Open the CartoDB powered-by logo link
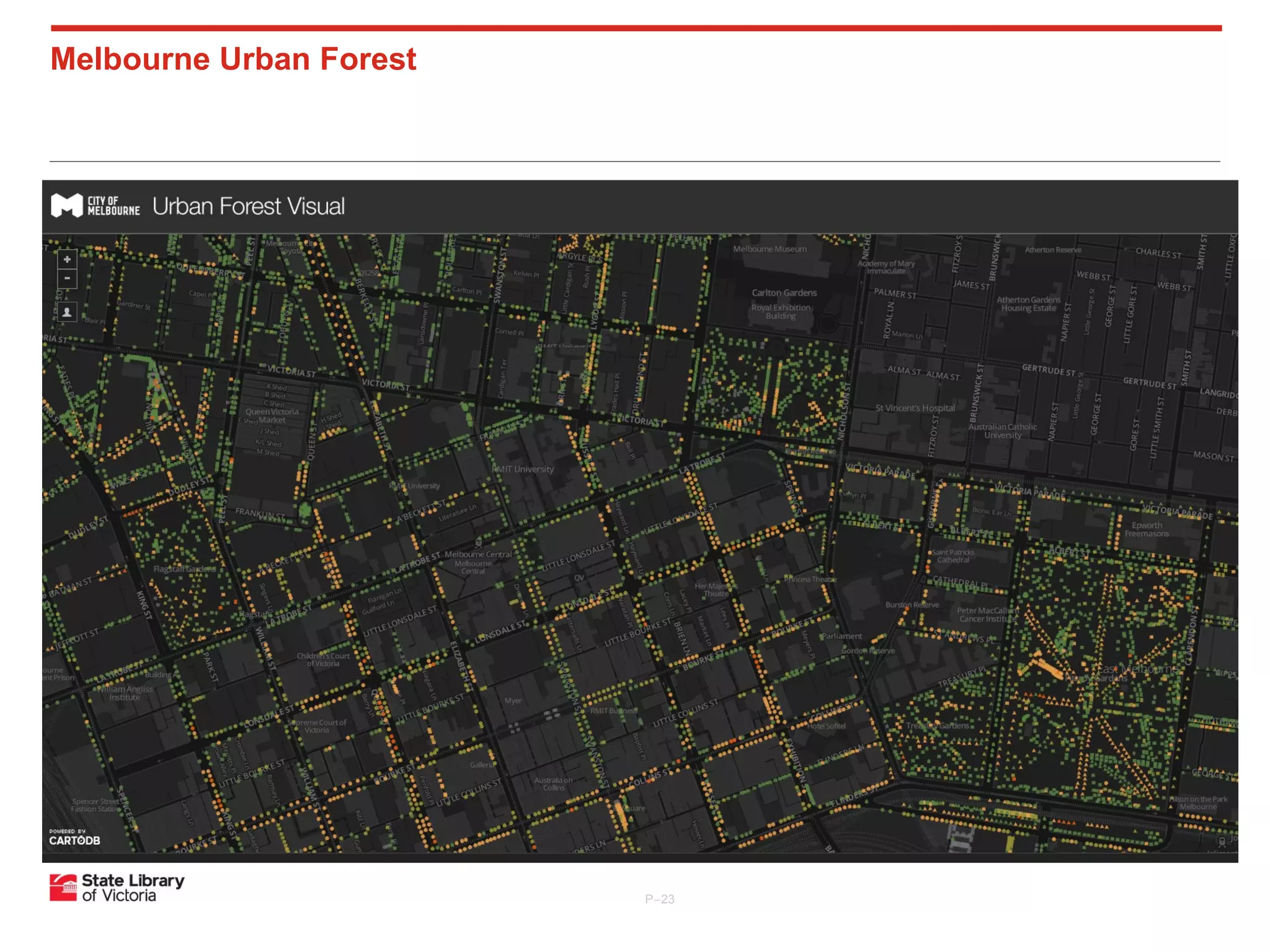Image resolution: width=1270 pixels, height=952 pixels. click(74, 837)
